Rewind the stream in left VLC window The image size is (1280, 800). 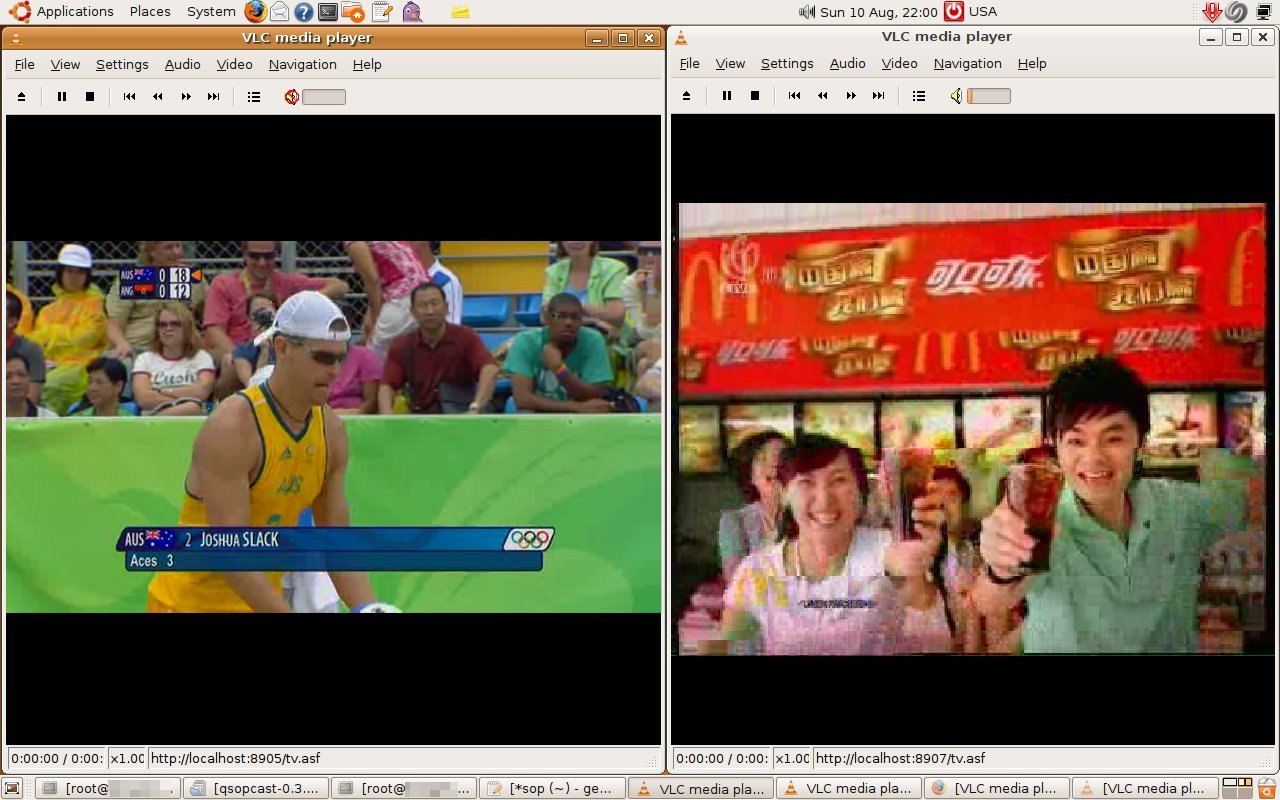pos(158,97)
